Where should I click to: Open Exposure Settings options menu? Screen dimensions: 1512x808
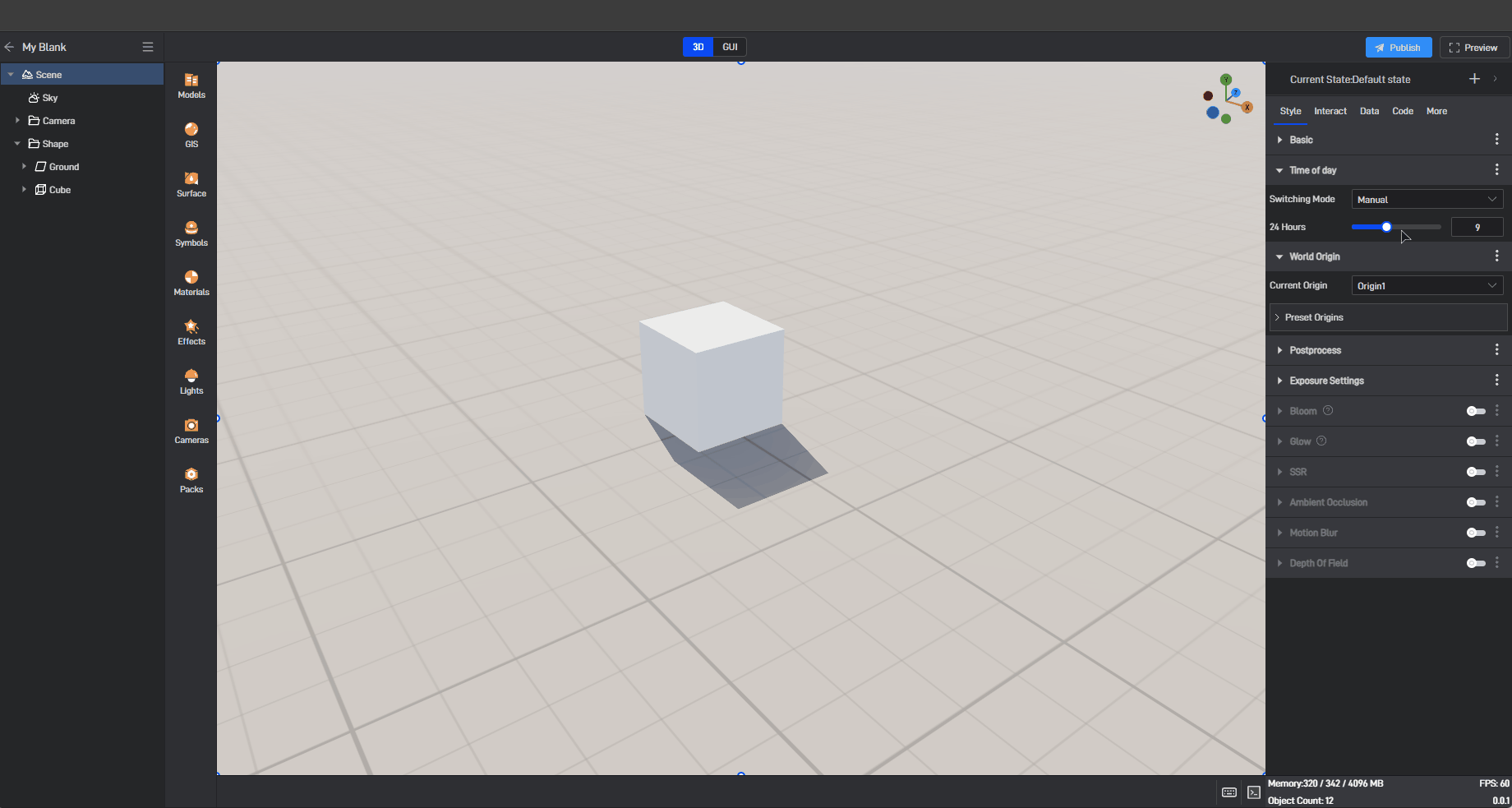[x=1496, y=381]
